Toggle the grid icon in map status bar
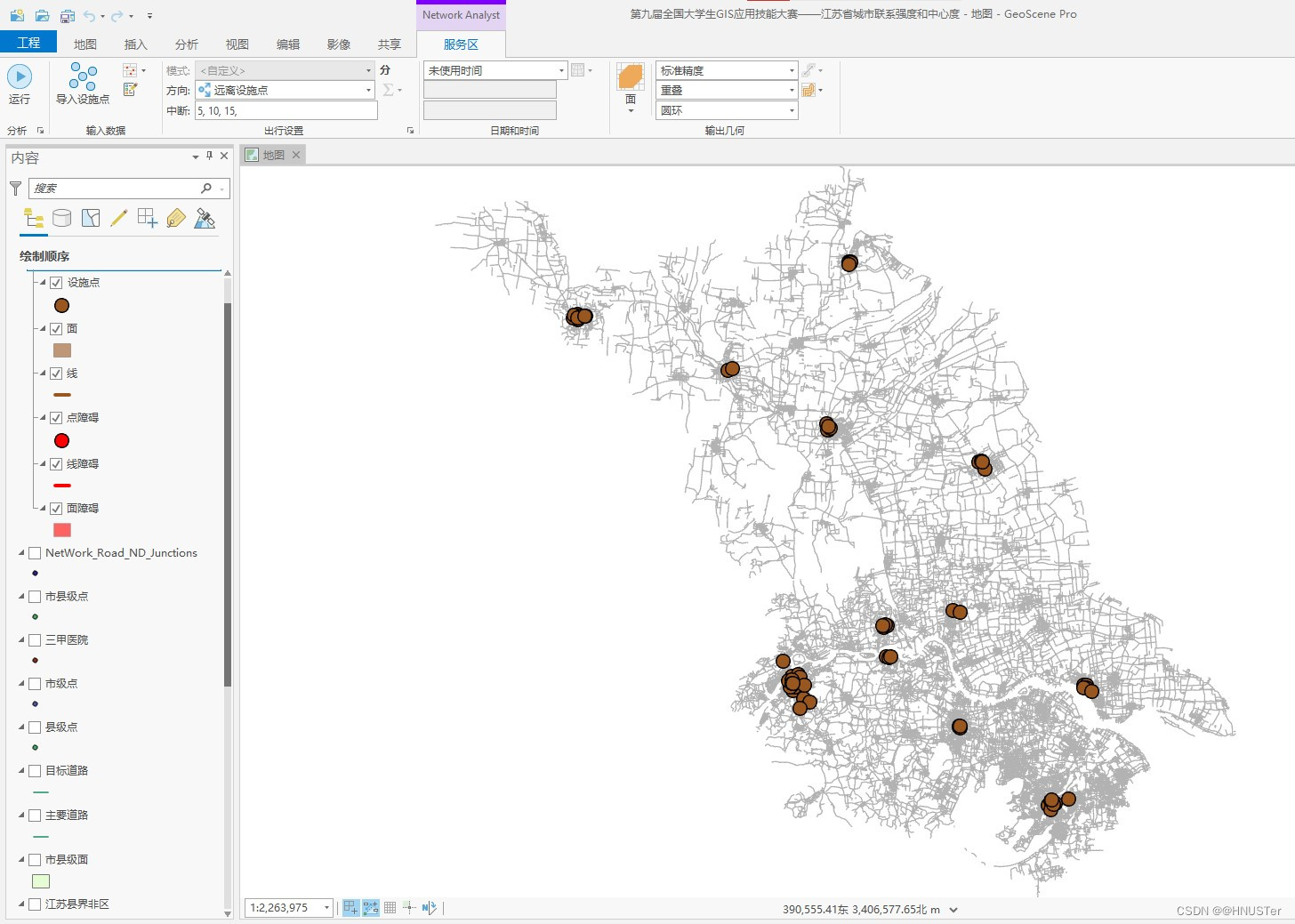This screenshot has height=924, width=1295. (x=390, y=908)
